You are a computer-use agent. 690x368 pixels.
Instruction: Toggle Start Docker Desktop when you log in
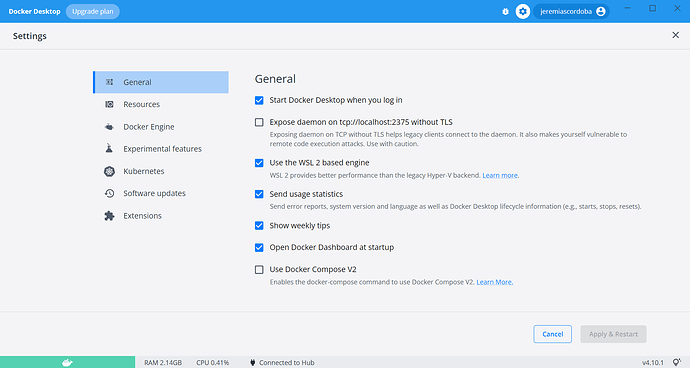(x=259, y=100)
